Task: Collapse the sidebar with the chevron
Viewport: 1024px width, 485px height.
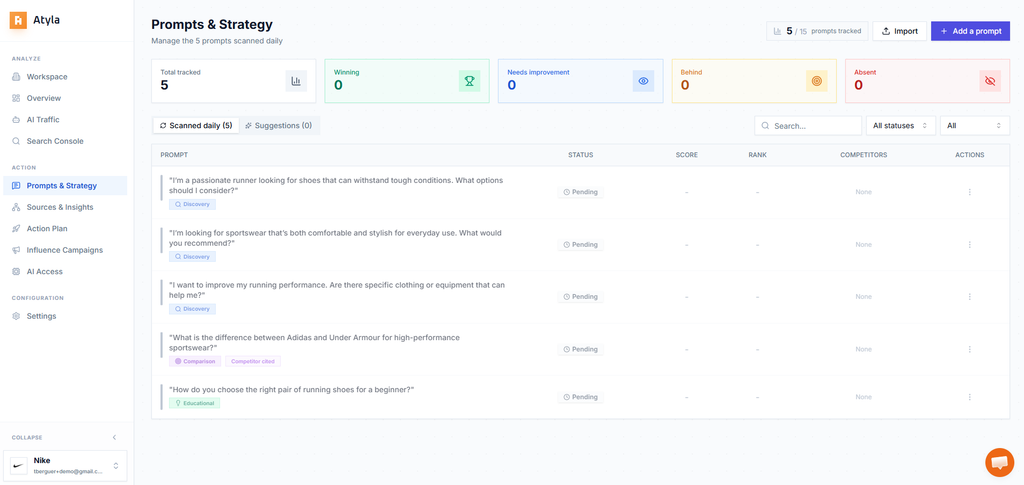Action: [x=114, y=437]
